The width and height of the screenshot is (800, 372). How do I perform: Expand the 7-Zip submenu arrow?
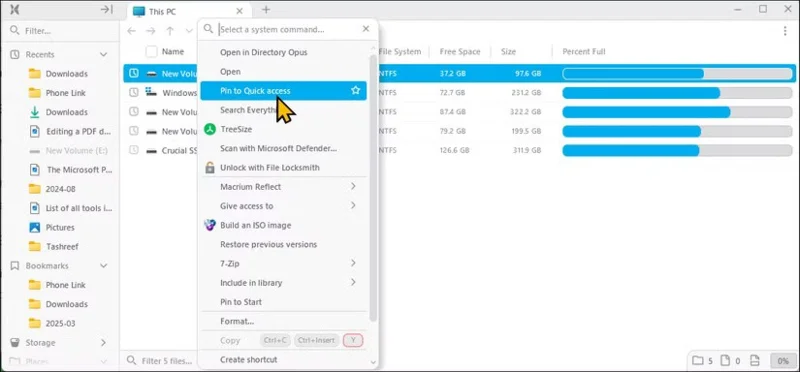tap(353, 263)
